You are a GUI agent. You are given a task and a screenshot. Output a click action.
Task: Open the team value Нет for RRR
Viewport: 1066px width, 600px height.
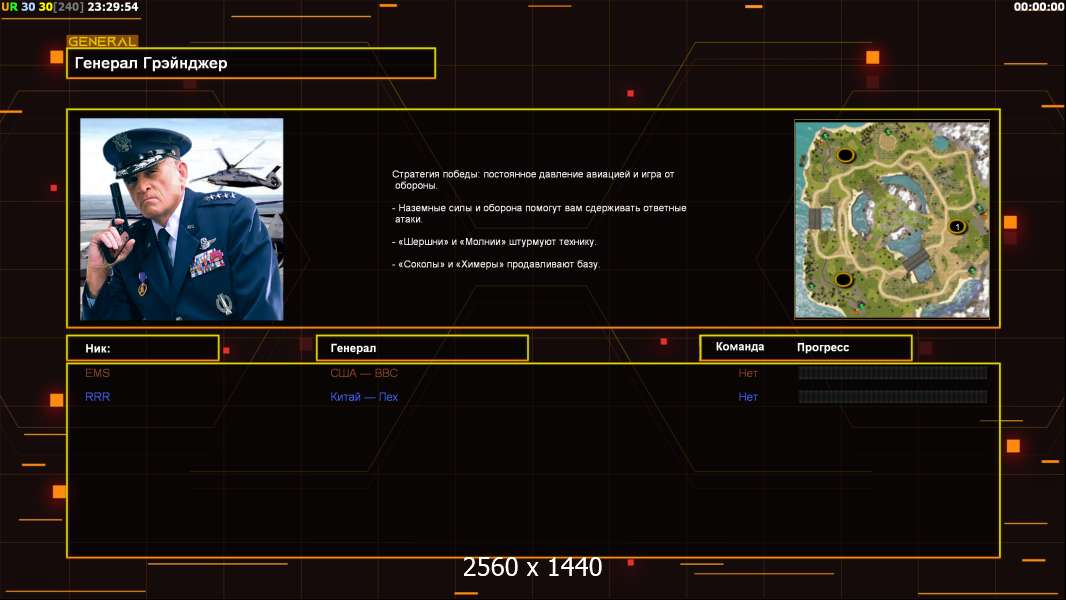pos(748,397)
